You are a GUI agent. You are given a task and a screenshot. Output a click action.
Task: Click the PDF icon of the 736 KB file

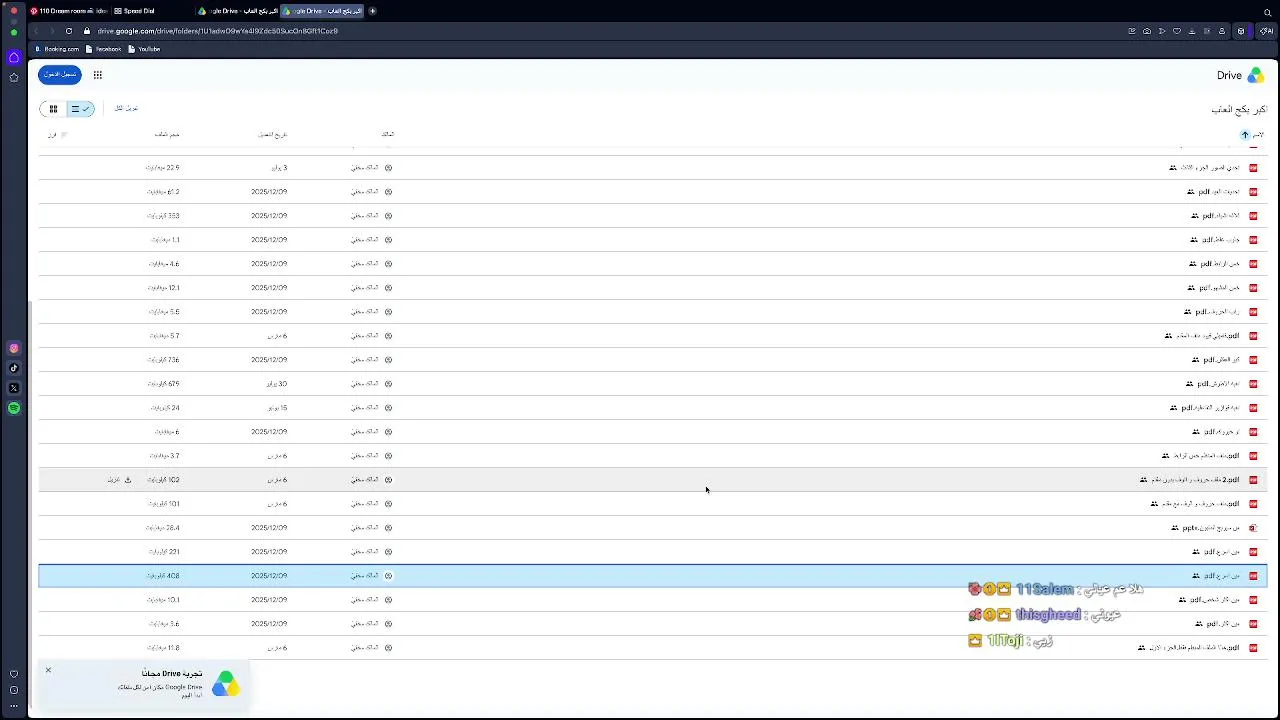(1253, 360)
